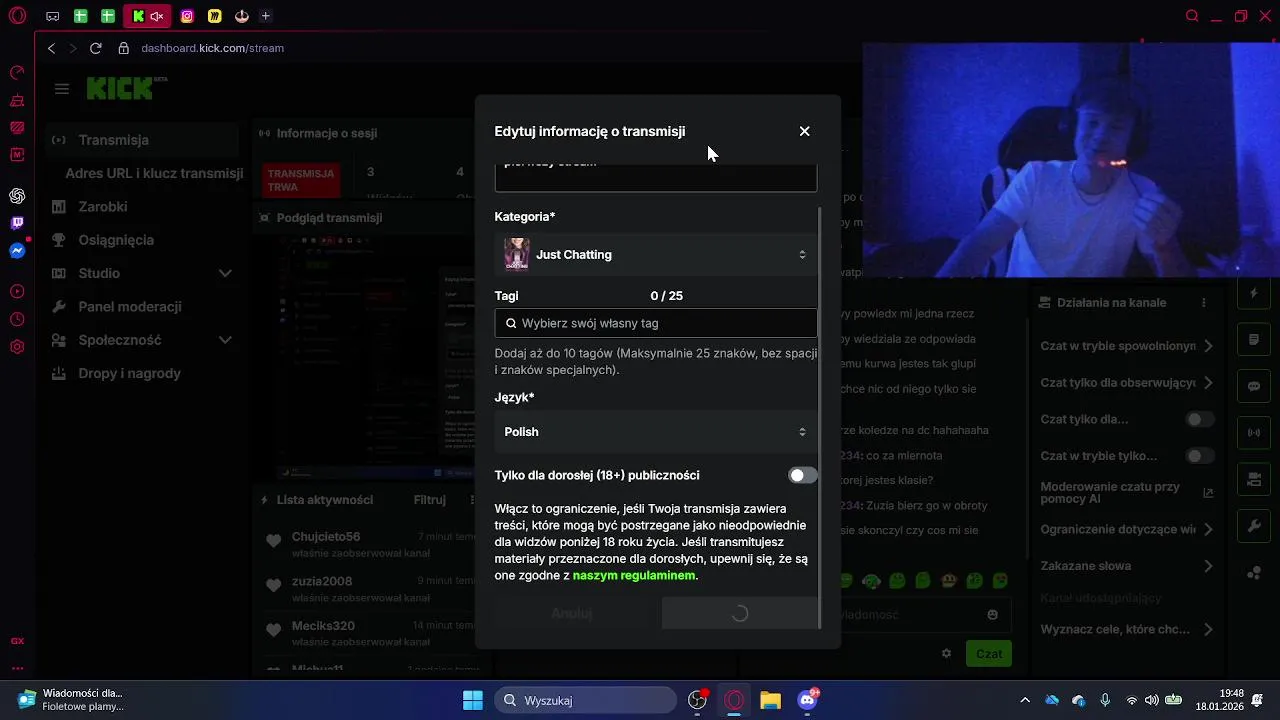The height and width of the screenshot is (720, 1280).
Task: Open Dropy i nagrody in the sidebar
Action: pyautogui.click(x=130, y=373)
